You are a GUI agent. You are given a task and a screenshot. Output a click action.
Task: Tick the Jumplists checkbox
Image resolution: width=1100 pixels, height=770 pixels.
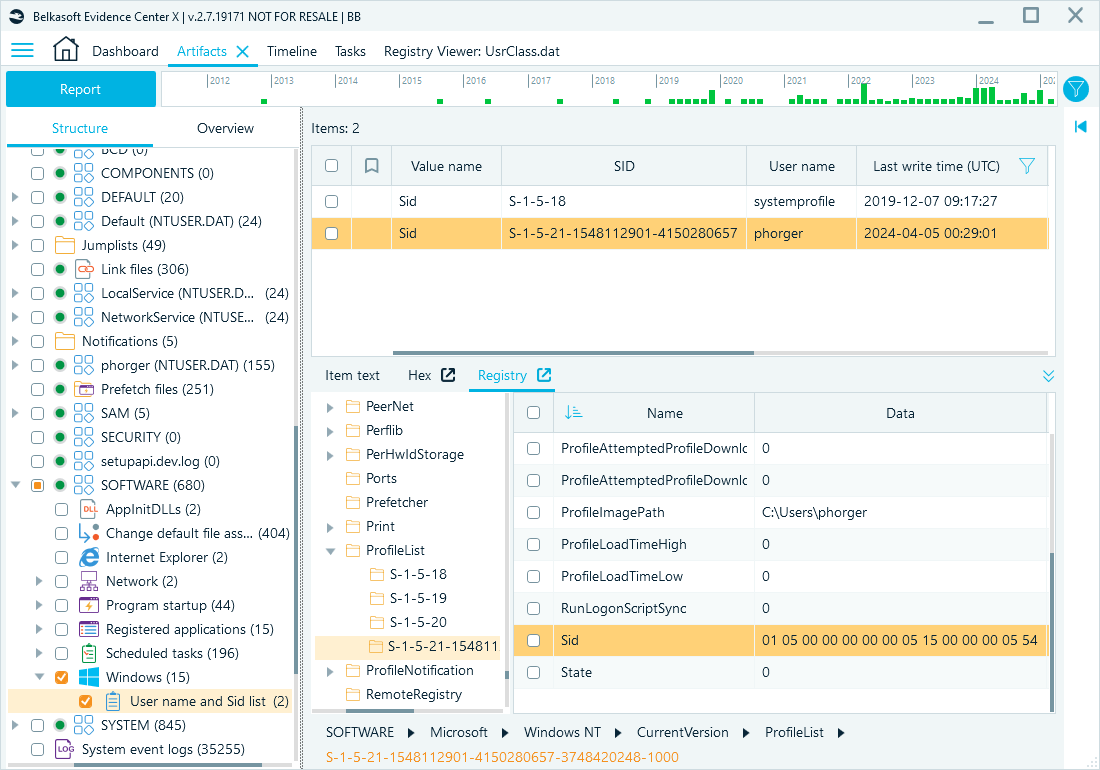click(x=38, y=245)
